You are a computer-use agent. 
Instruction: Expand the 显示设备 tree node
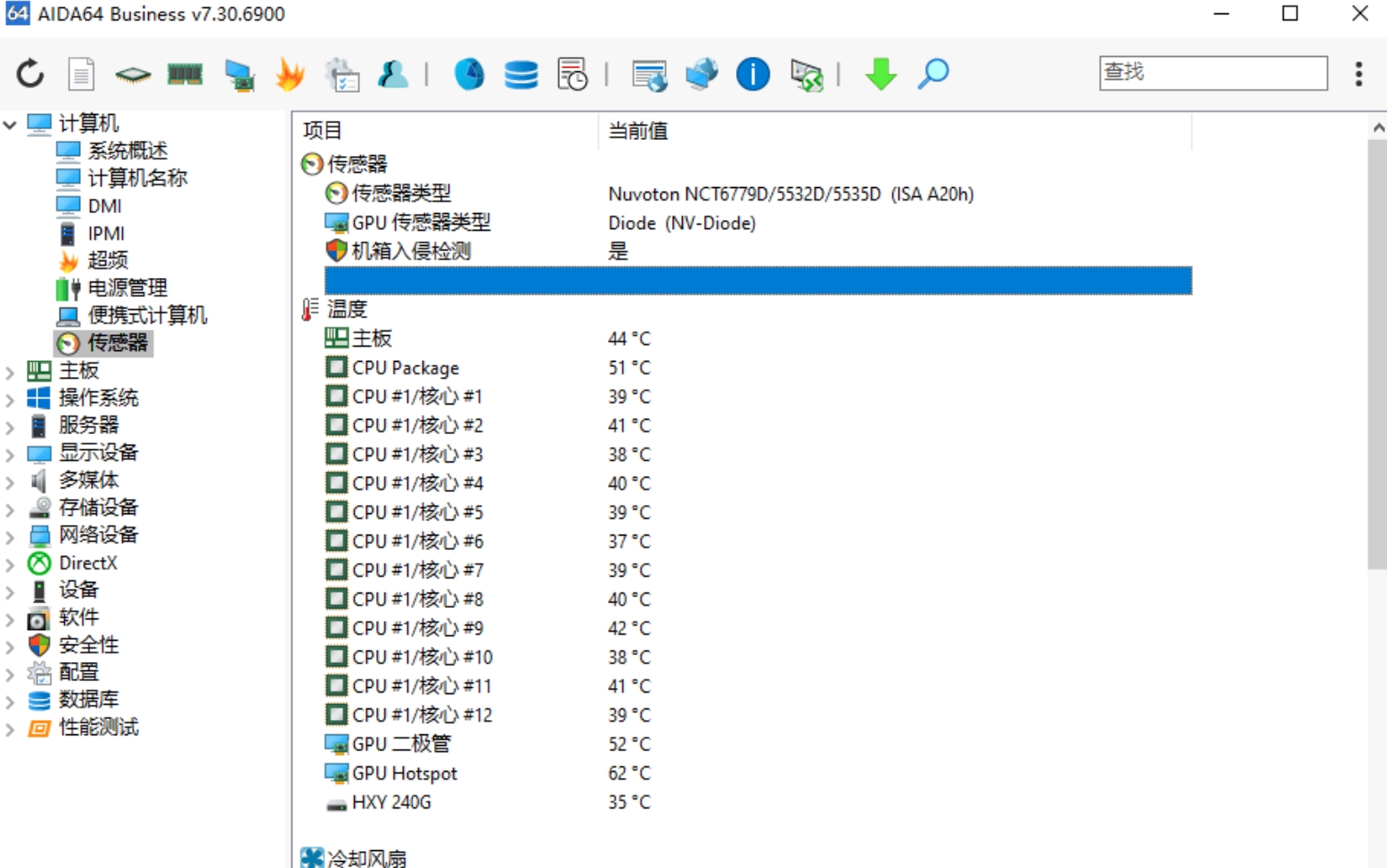coord(11,454)
